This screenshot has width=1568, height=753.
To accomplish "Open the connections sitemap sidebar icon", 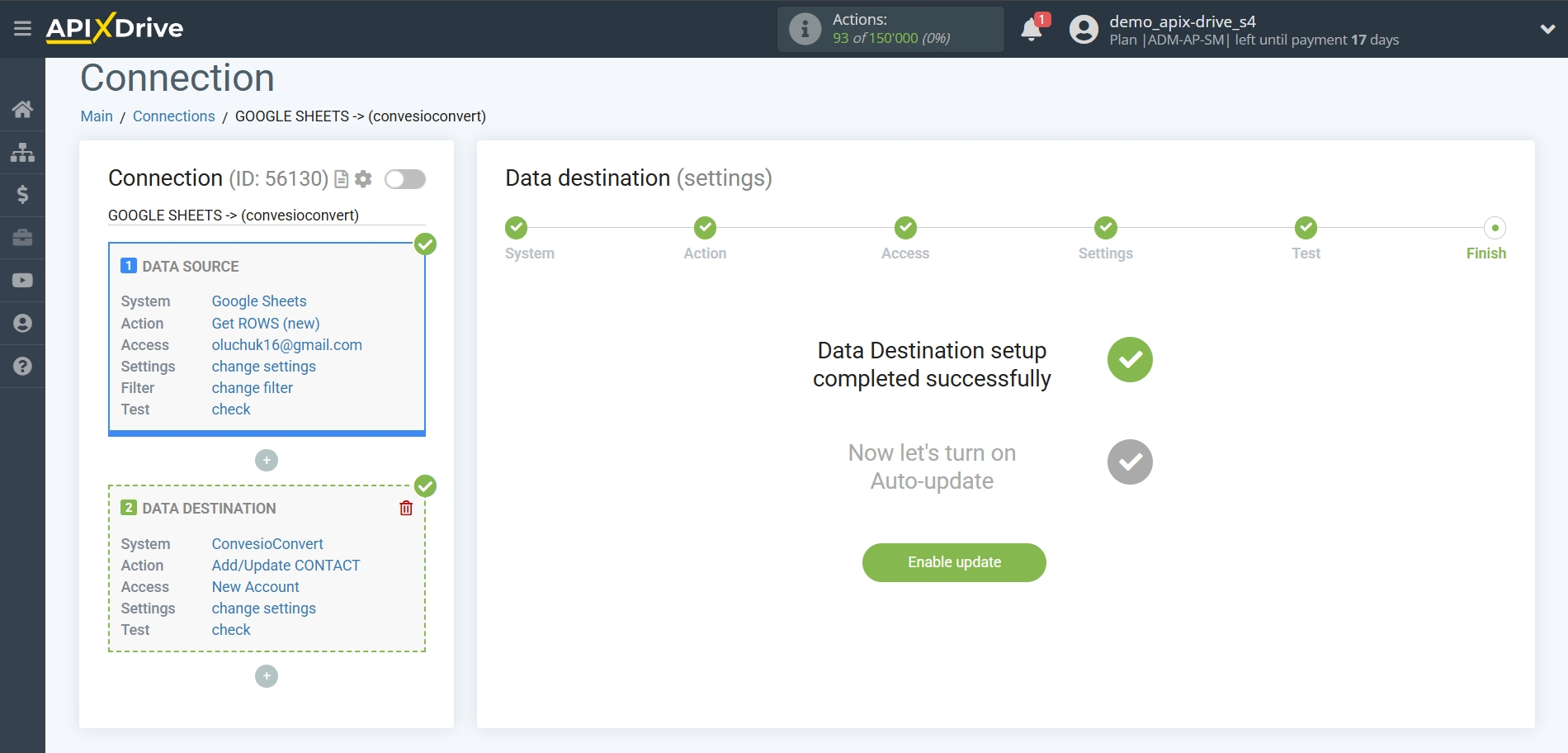I will [22, 152].
